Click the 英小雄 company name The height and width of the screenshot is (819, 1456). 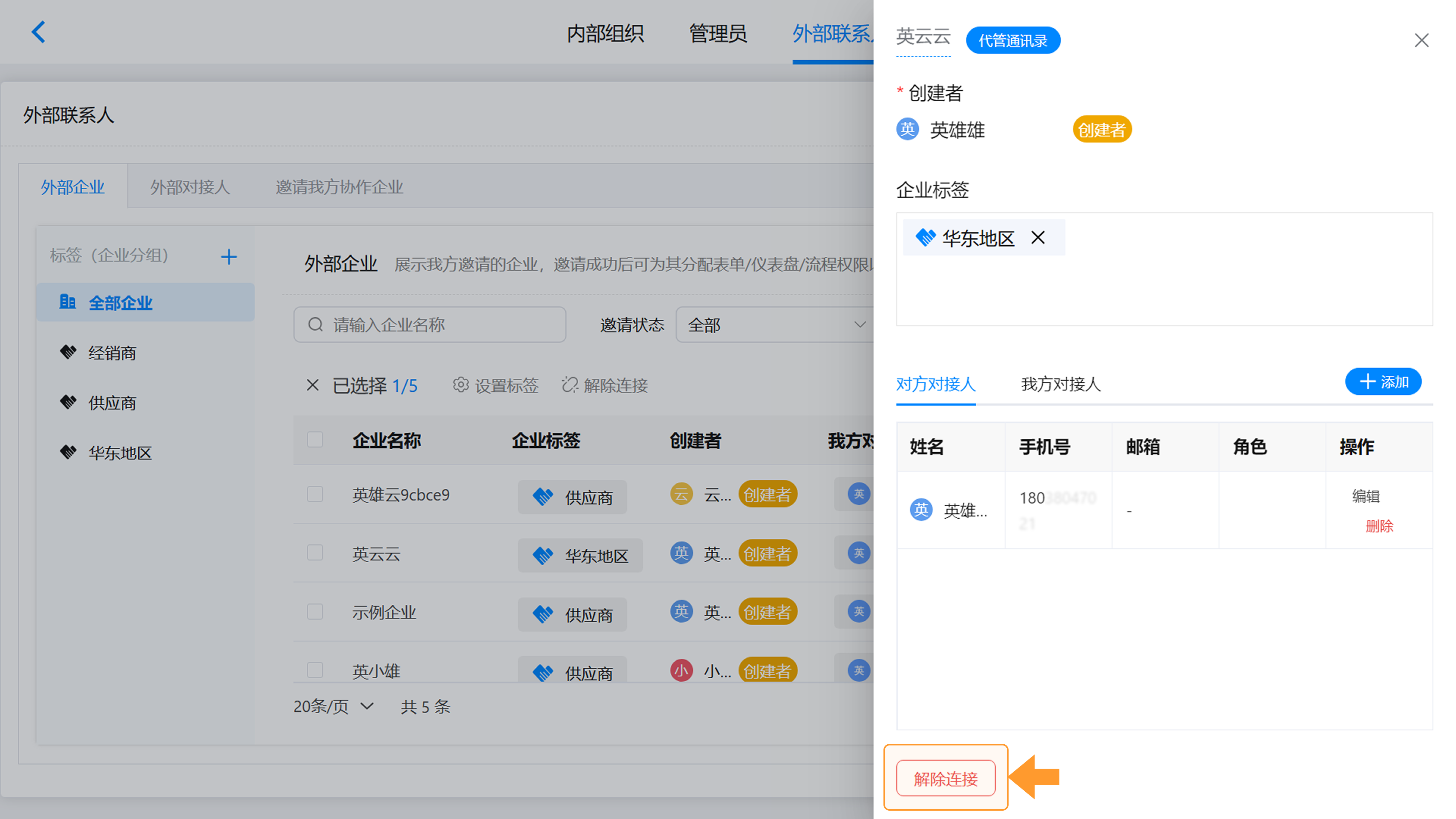point(377,671)
